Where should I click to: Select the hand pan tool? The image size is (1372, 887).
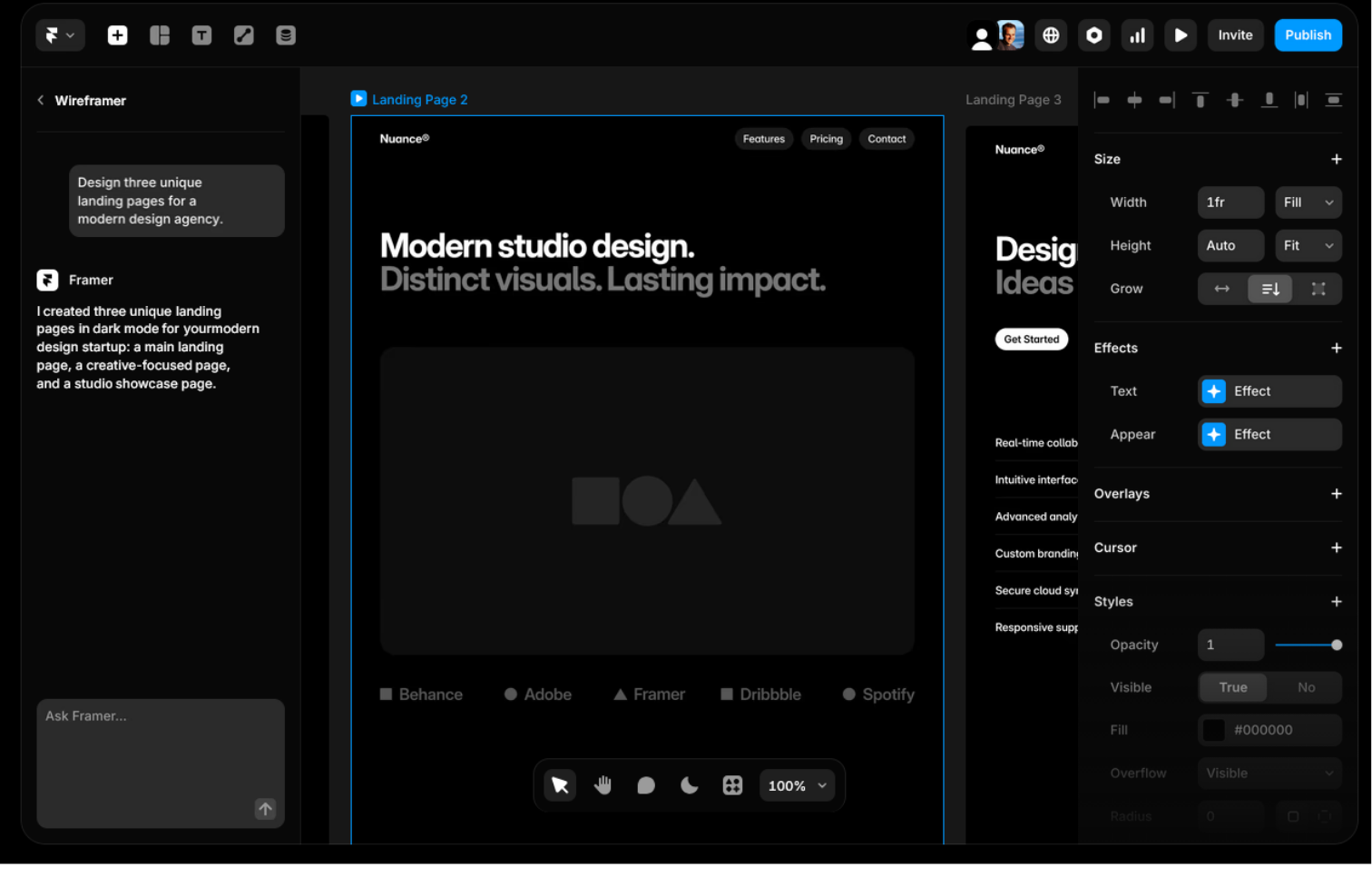point(603,785)
